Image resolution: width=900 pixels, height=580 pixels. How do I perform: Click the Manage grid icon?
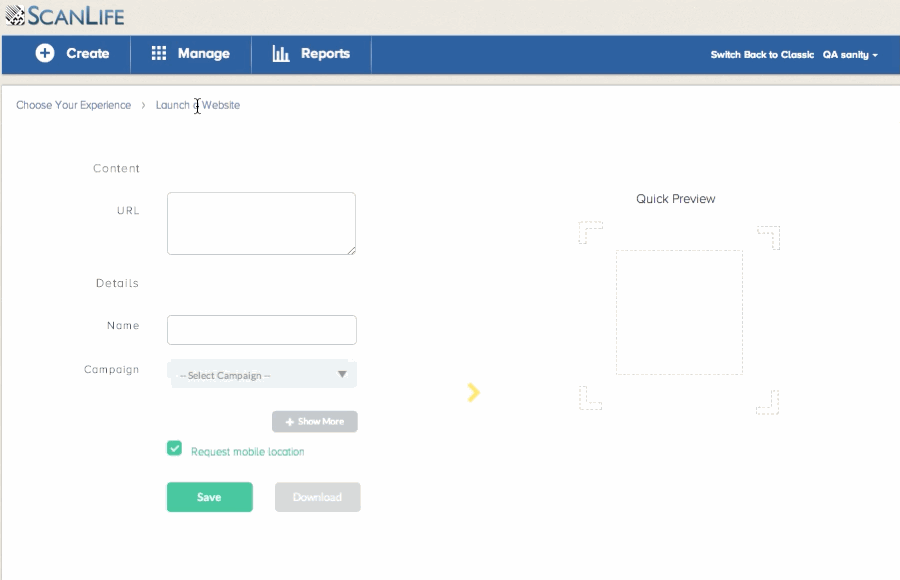click(159, 54)
